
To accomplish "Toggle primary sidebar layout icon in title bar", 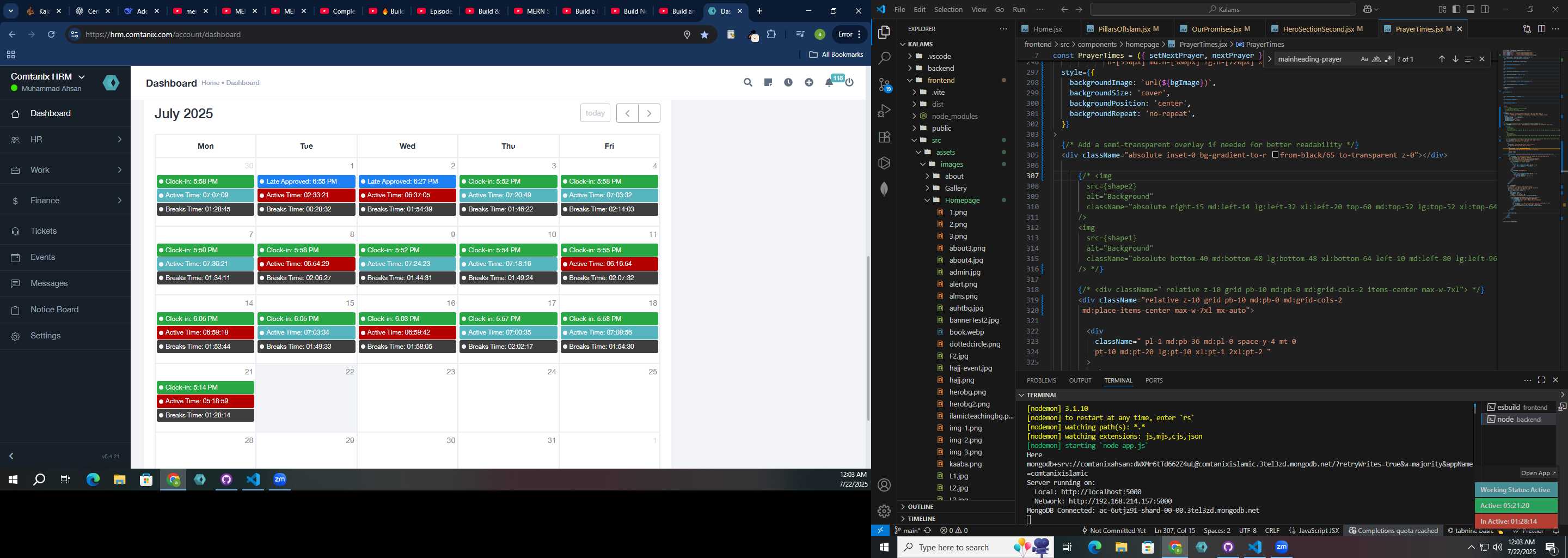I will [x=1456, y=9].
